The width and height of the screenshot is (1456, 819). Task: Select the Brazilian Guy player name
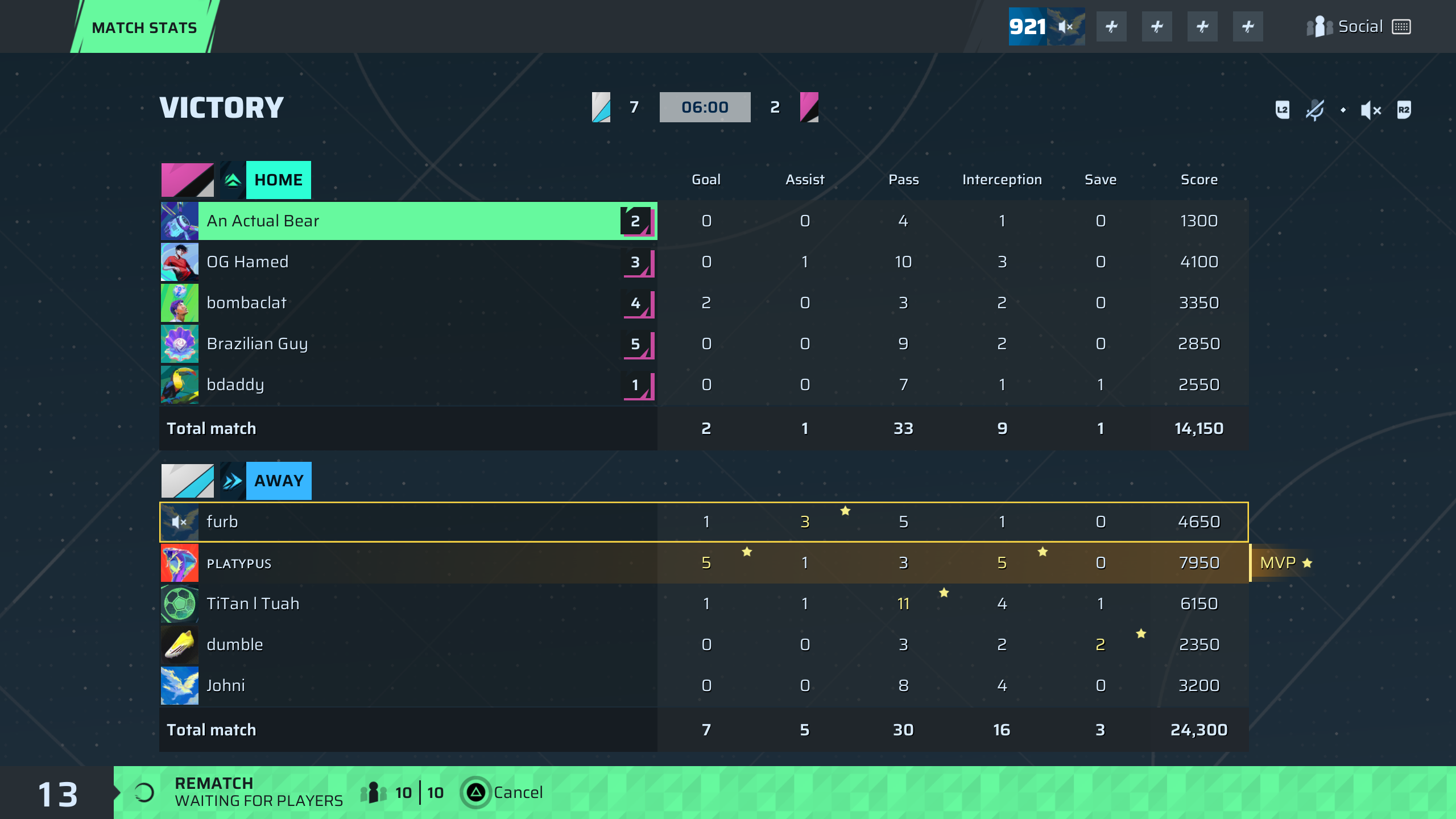(x=257, y=344)
